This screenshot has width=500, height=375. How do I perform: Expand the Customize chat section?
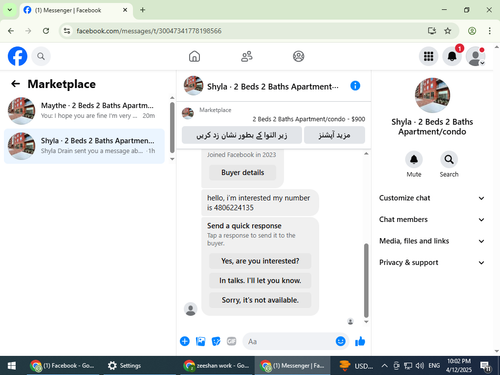coord(432,198)
